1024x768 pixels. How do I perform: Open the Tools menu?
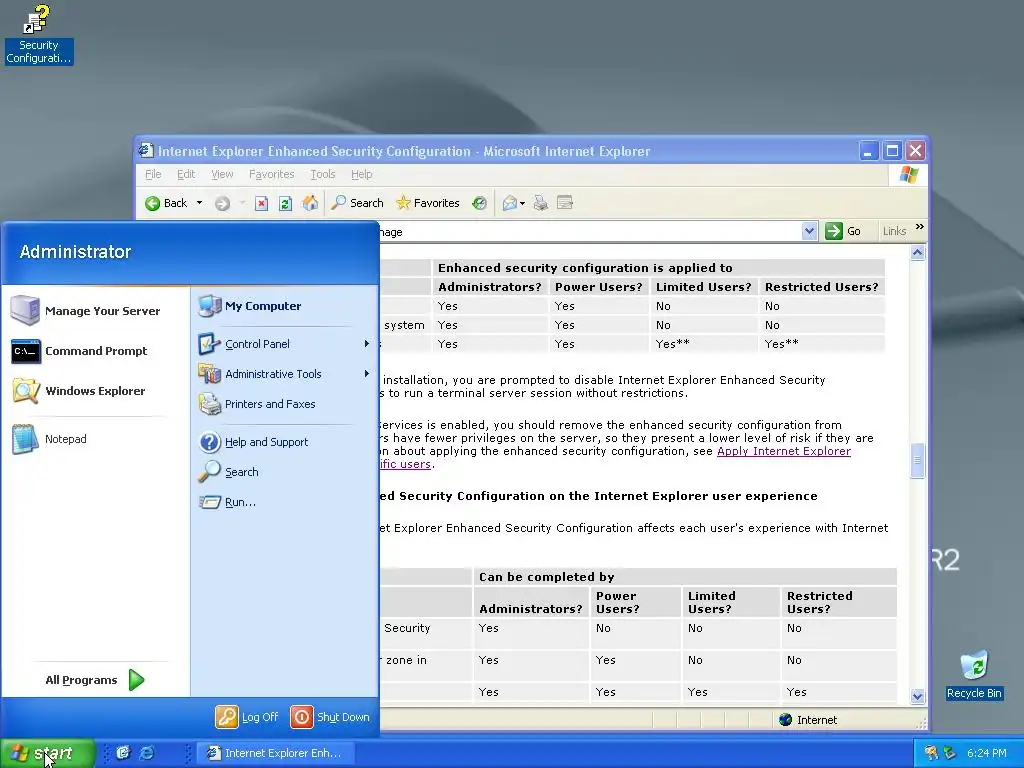[x=323, y=174]
